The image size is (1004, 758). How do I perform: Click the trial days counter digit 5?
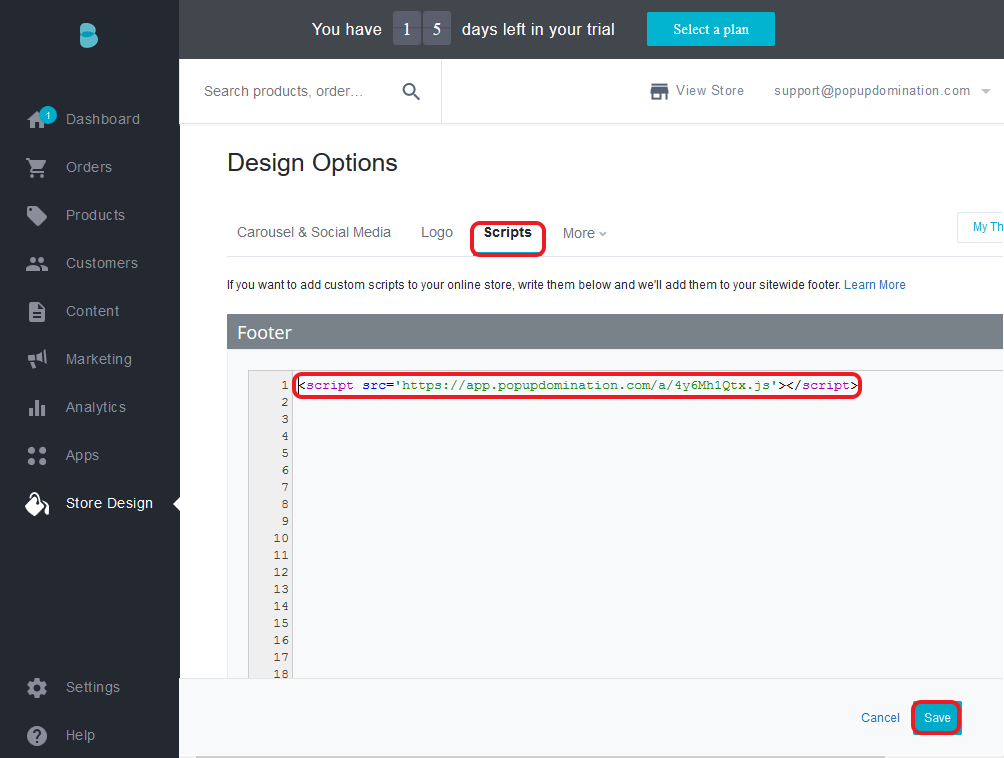click(437, 29)
